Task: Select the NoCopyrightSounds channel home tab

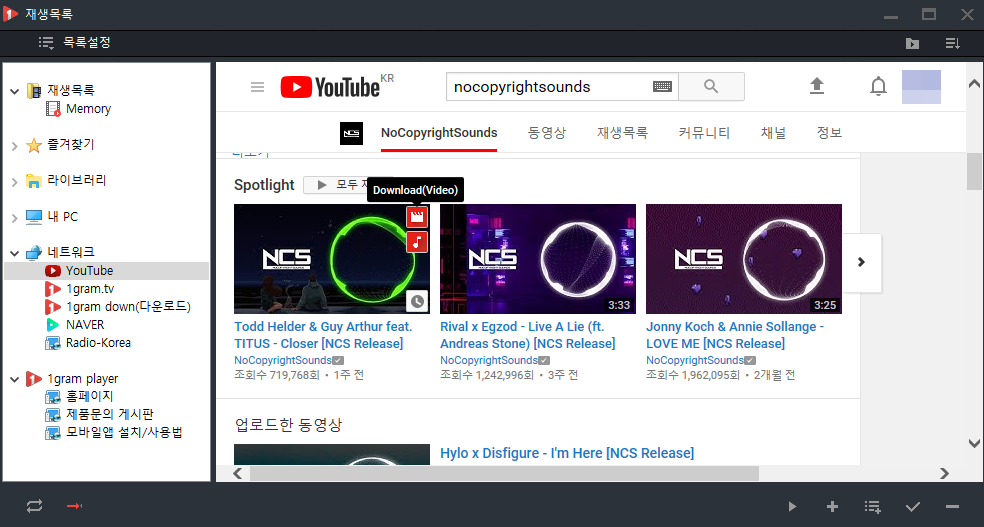Action: (439, 133)
